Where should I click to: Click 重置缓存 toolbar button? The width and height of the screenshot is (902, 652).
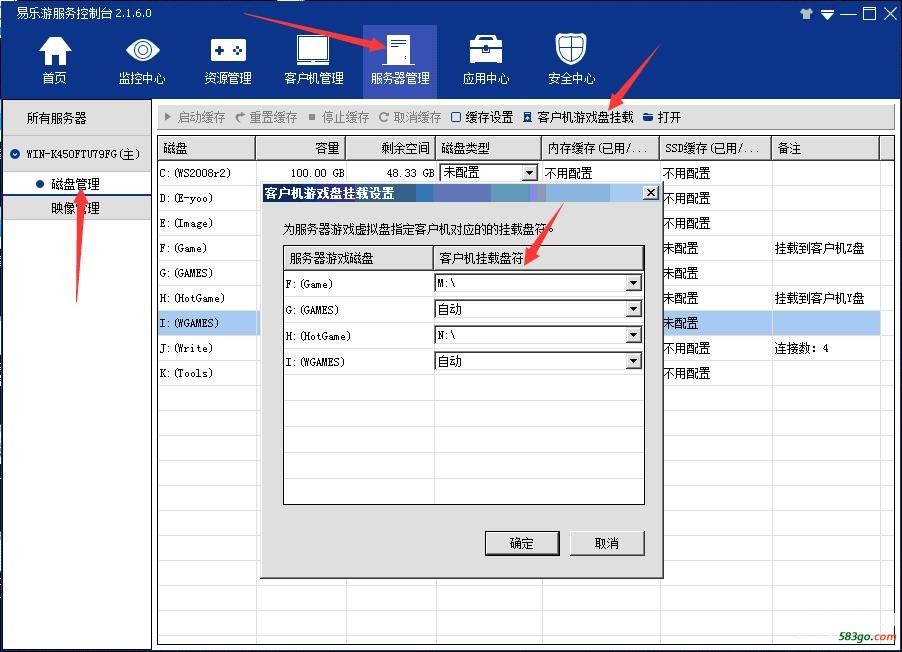pyautogui.click(x=266, y=117)
